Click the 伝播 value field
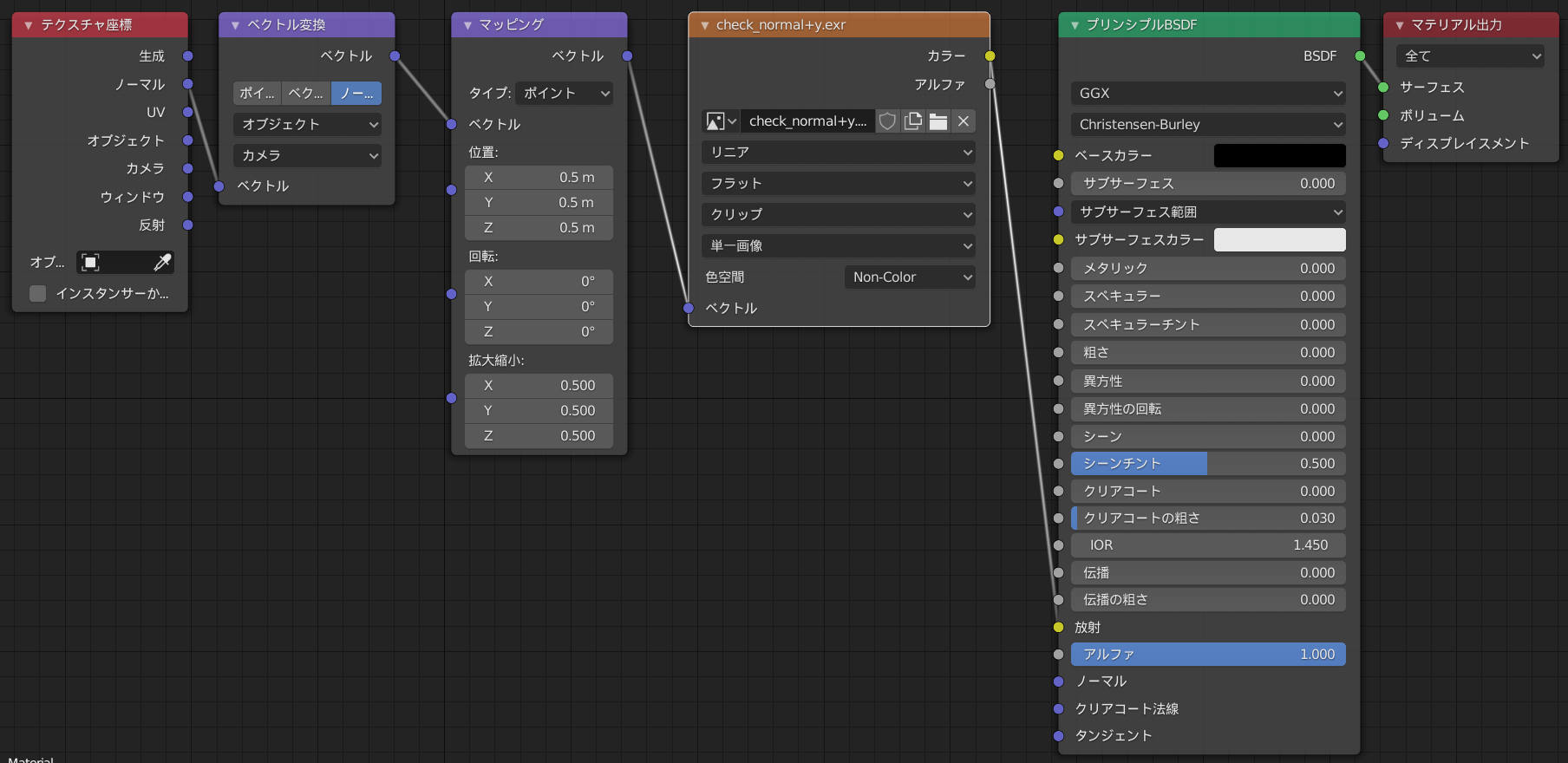This screenshot has width=1568, height=763. pyautogui.click(x=1208, y=572)
